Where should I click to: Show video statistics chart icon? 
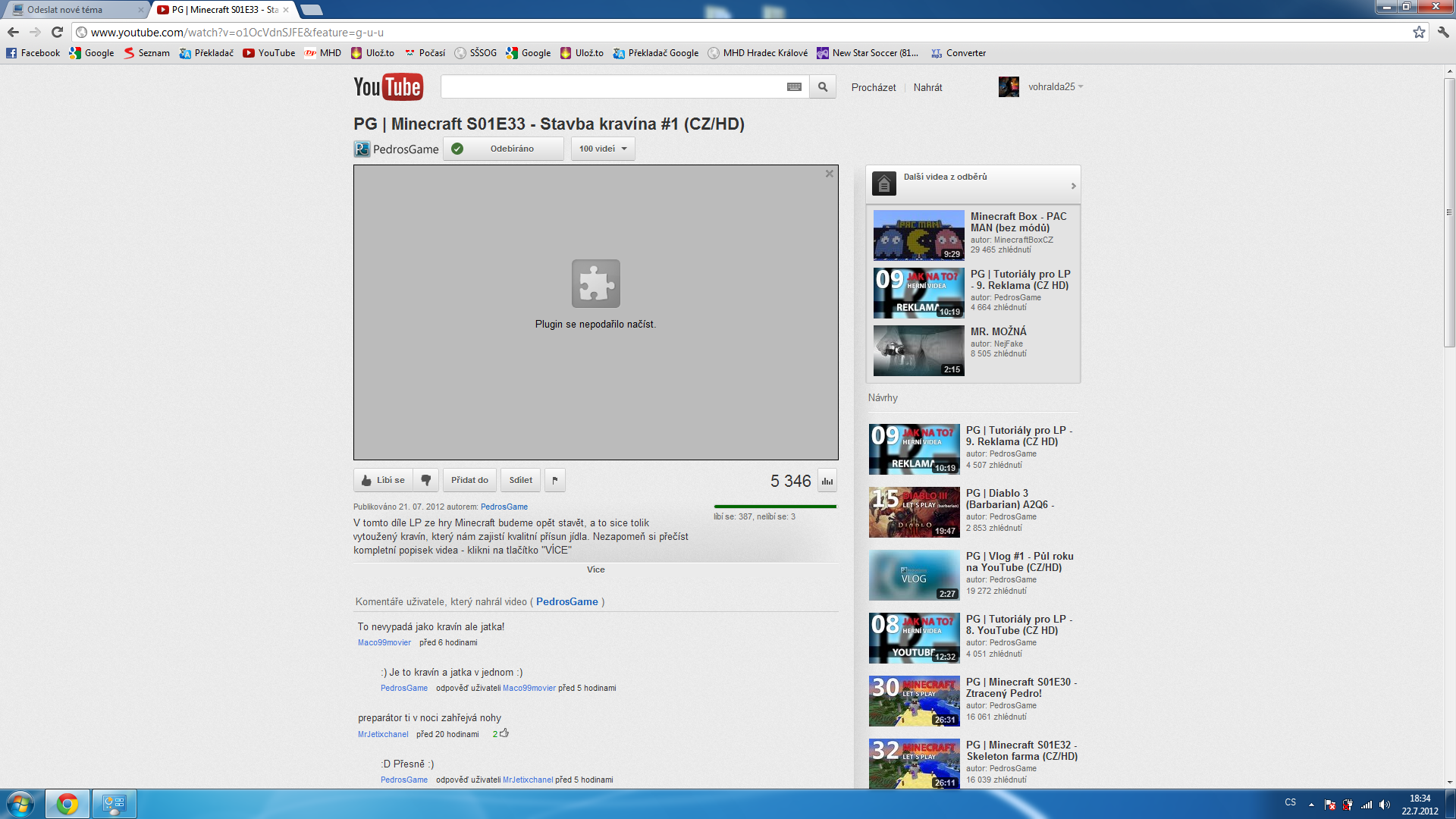point(827,481)
